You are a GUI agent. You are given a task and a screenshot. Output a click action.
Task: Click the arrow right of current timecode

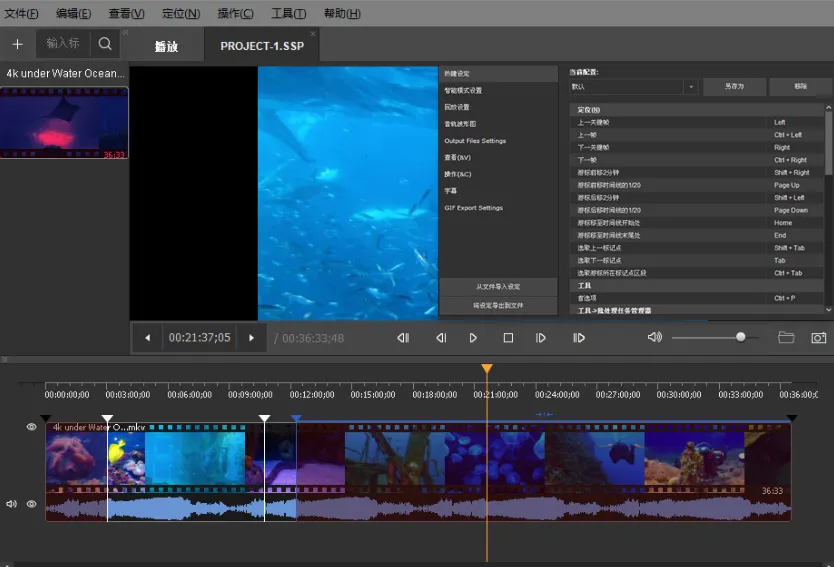(251, 338)
